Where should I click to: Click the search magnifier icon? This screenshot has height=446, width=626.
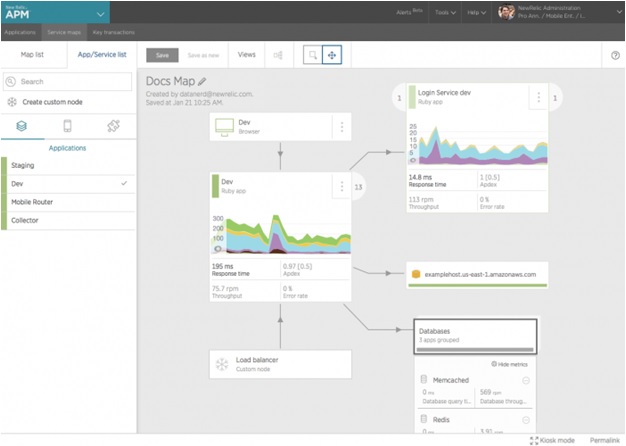pyautogui.click(x=11, y=81)
